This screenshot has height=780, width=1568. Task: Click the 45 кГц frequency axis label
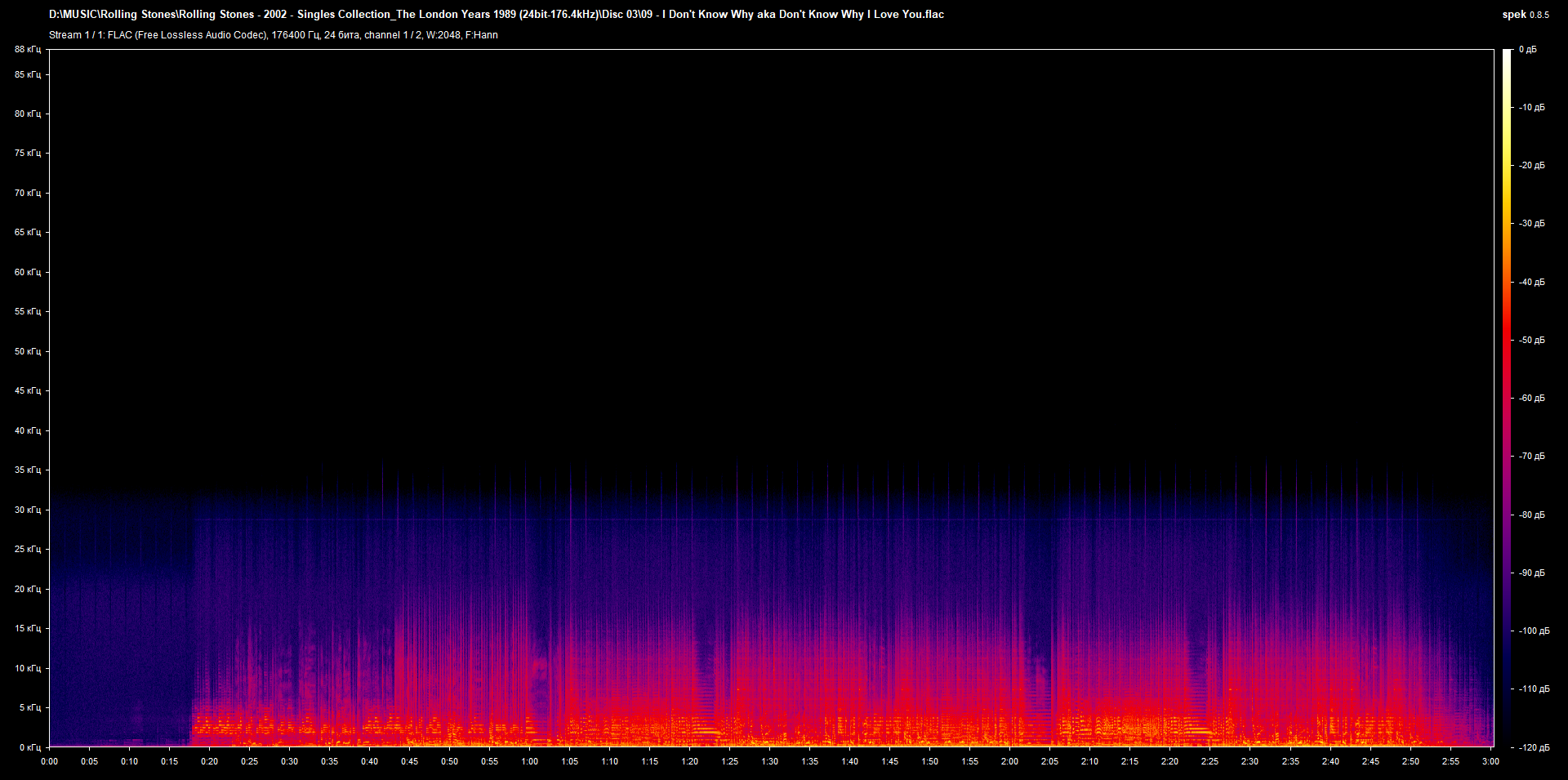pos(29,391)
